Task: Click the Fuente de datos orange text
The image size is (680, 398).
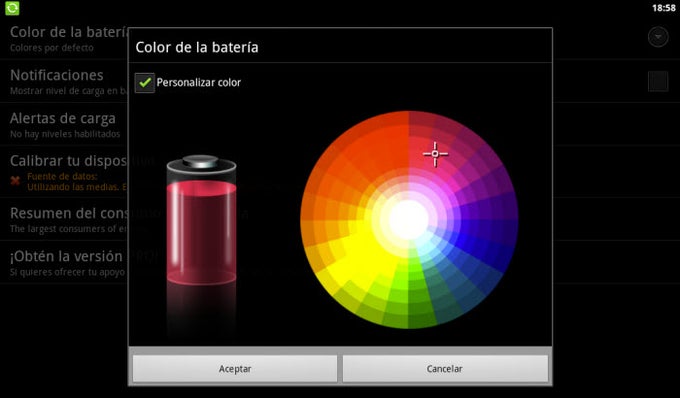Action: coord(62,176)
